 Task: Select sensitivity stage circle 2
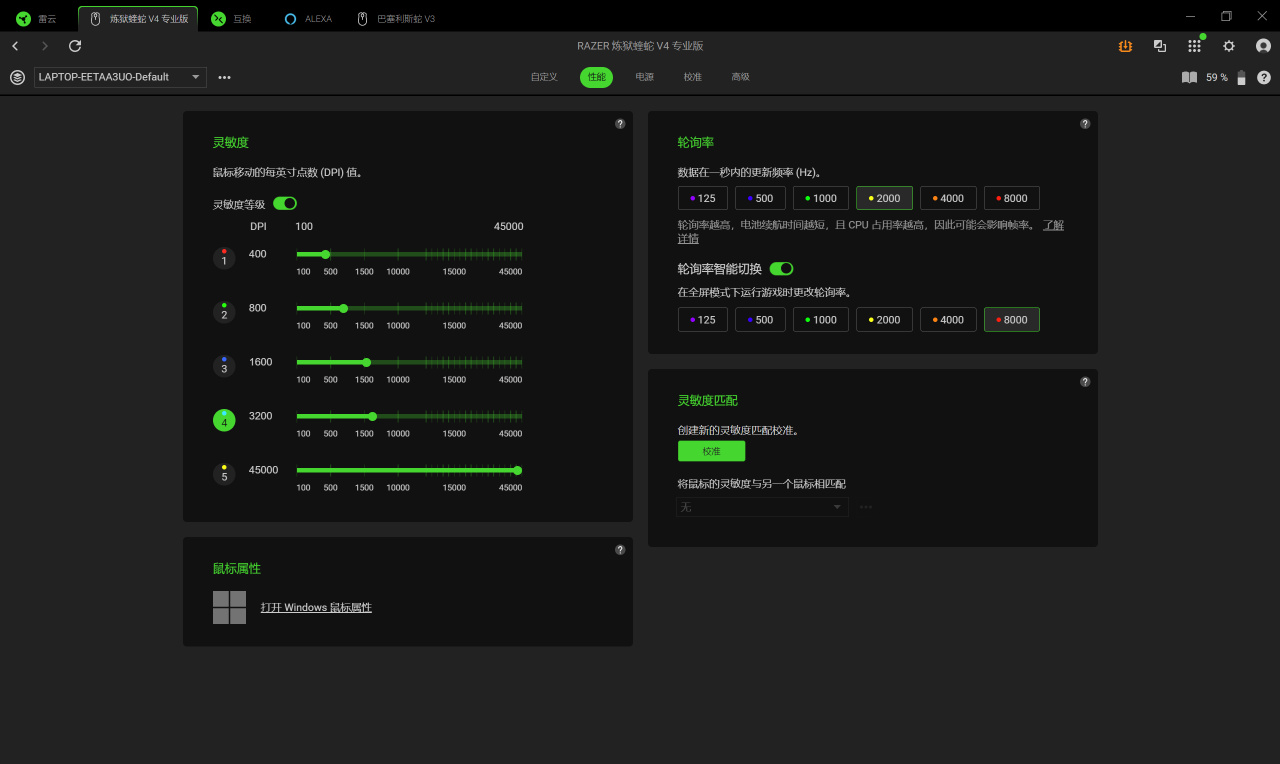(224, 312)
